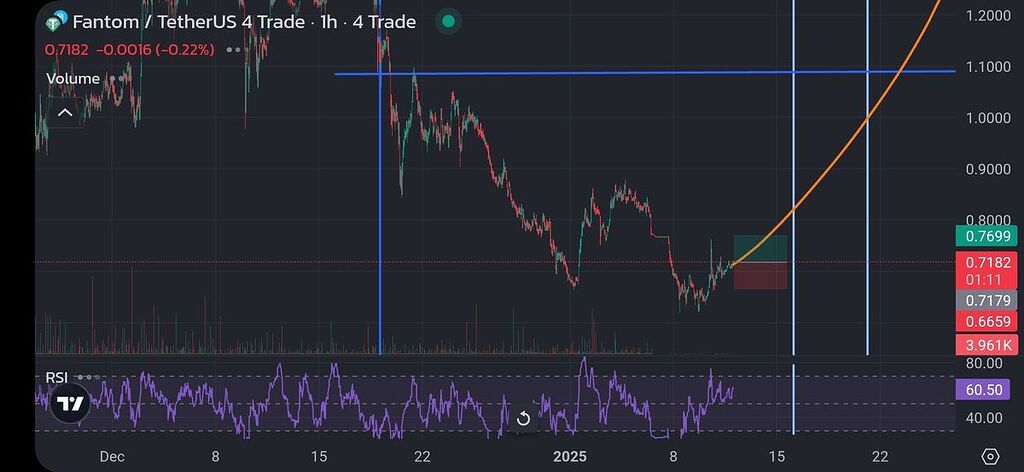The height and width of the screenshot is (472, 1024).
Task: Click the 1.2000 price axis value
Action: (988, 15)
